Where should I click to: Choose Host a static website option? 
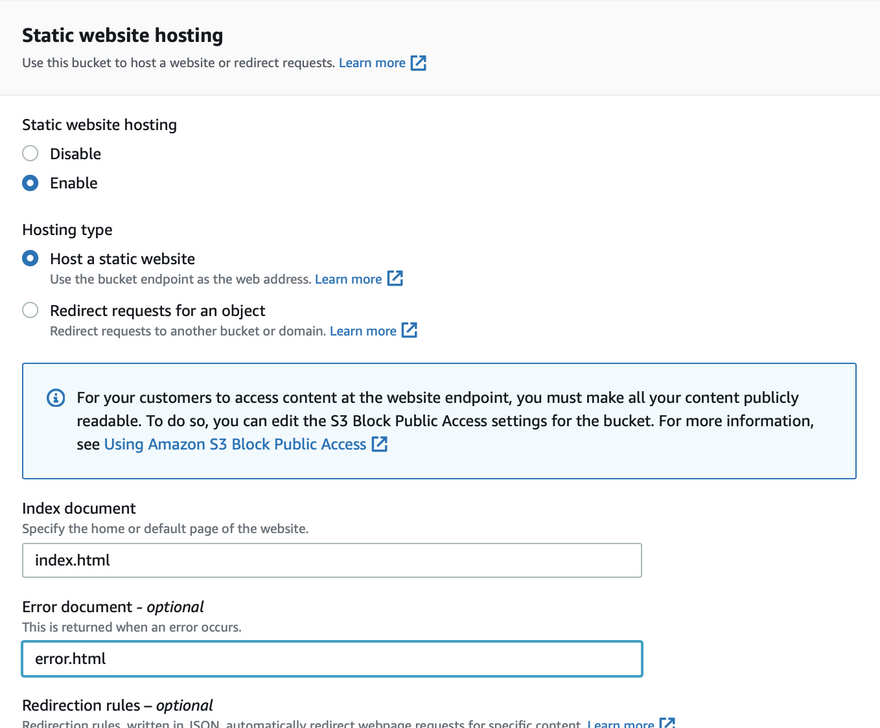coord(31,258)
